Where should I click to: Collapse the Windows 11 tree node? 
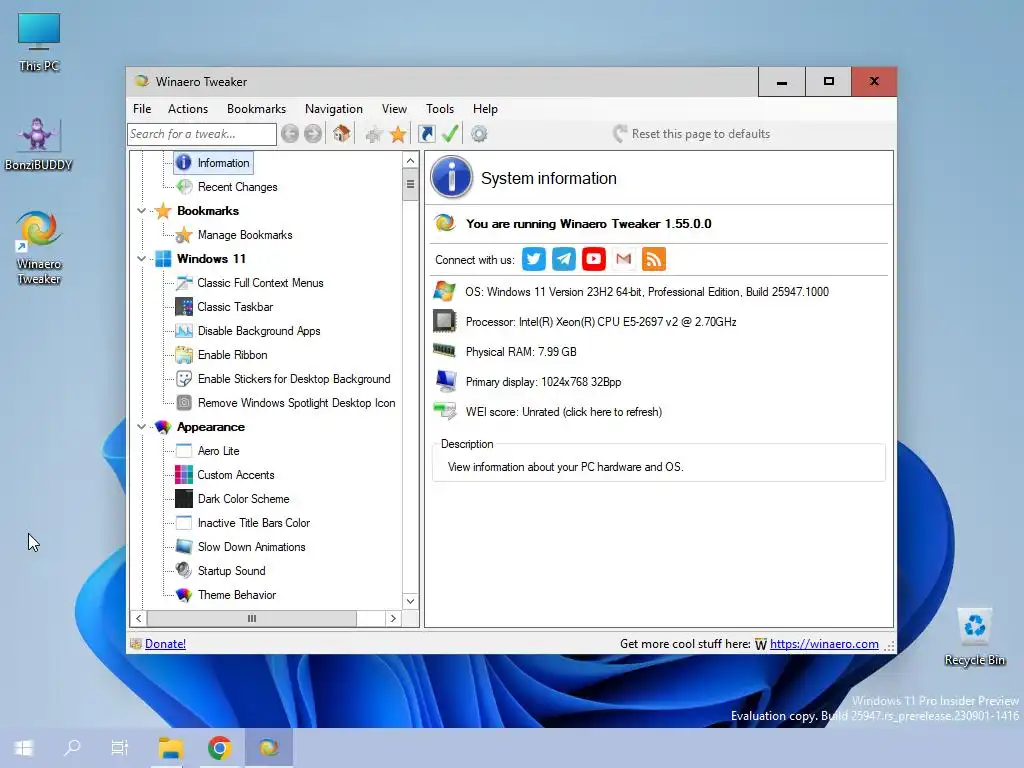pyautogui.click(x=141, y=259)
